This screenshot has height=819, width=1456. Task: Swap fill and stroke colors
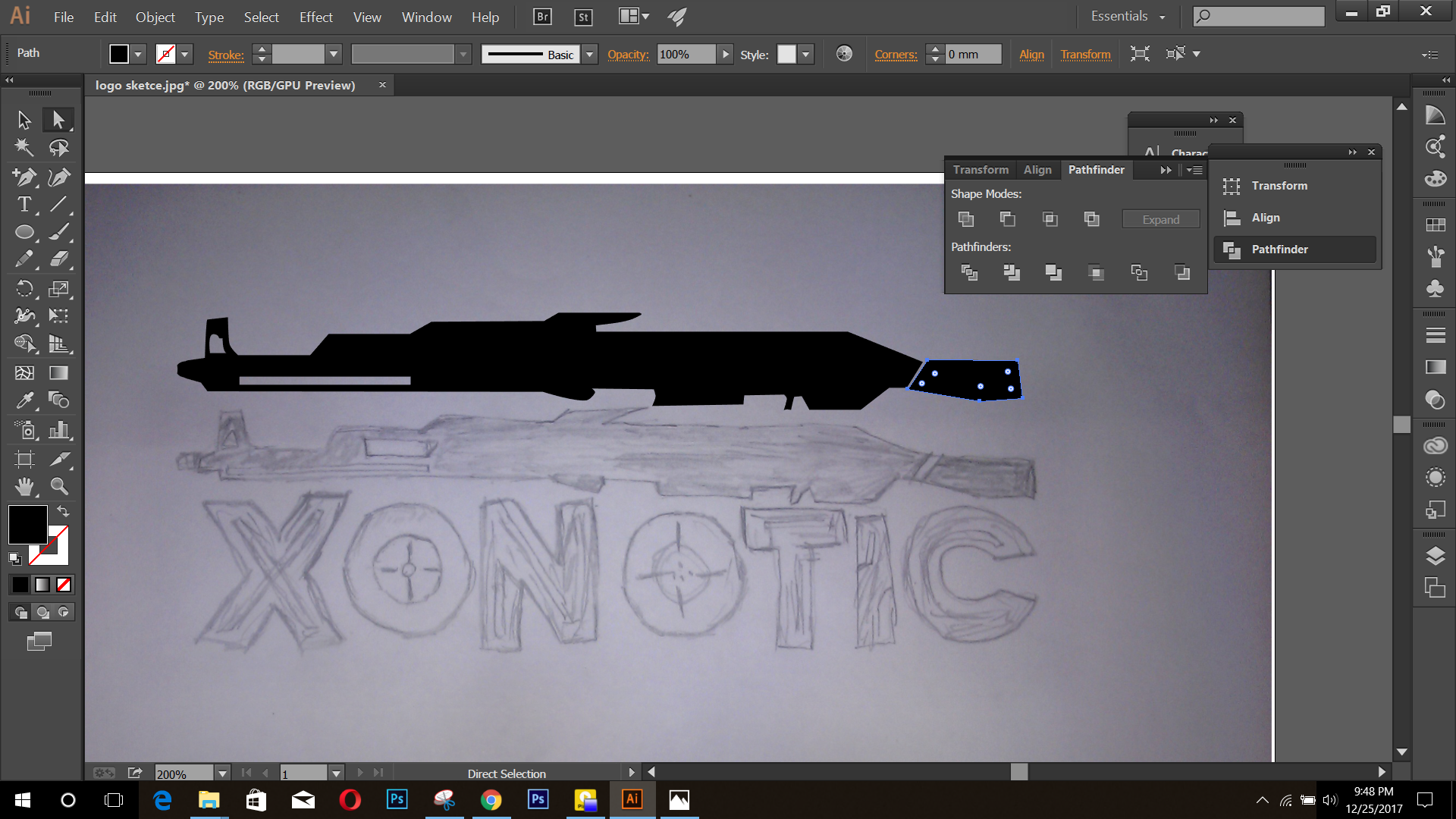pos(63,511)
